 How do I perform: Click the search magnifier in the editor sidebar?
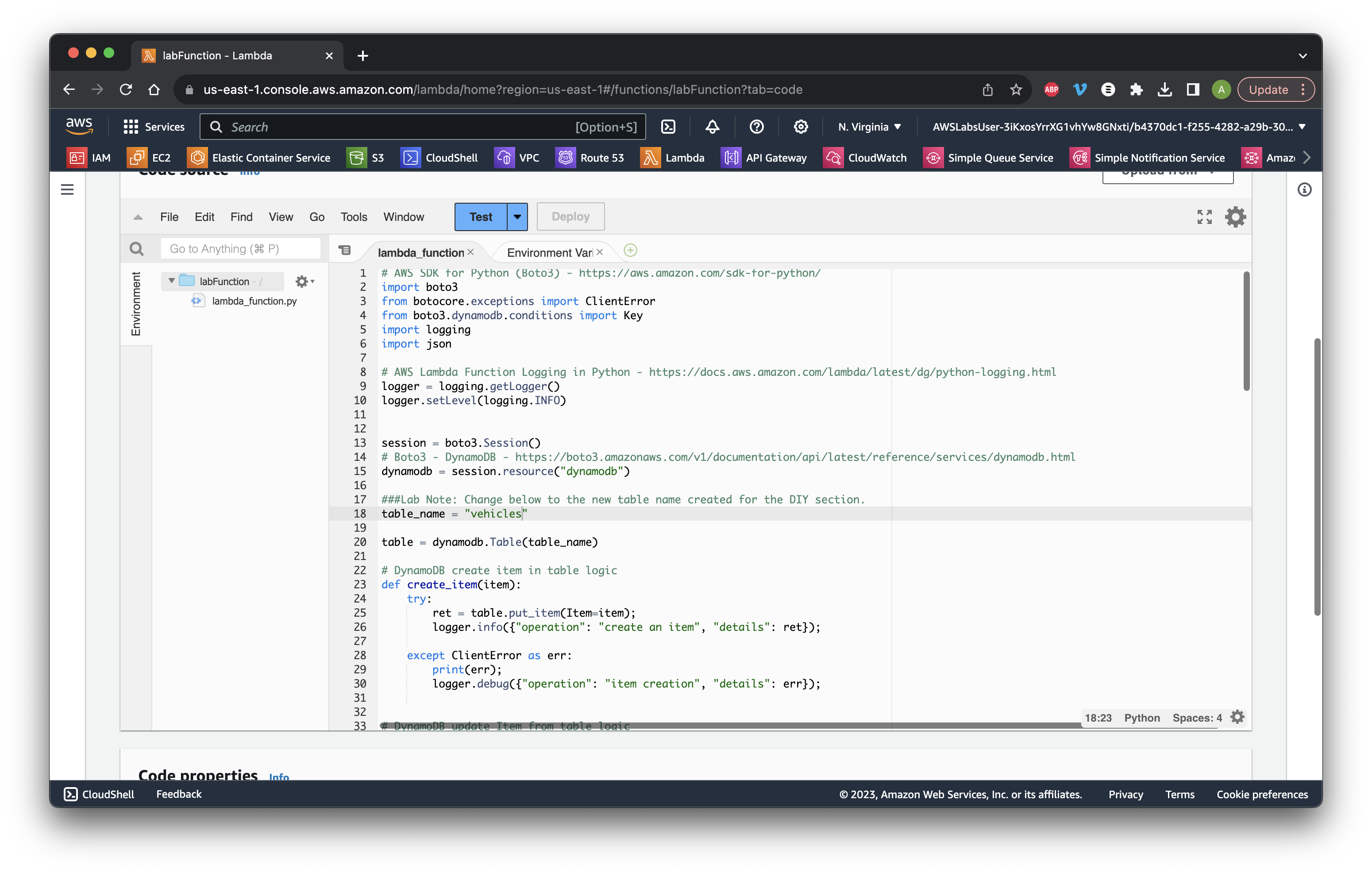tap(137, 249)
